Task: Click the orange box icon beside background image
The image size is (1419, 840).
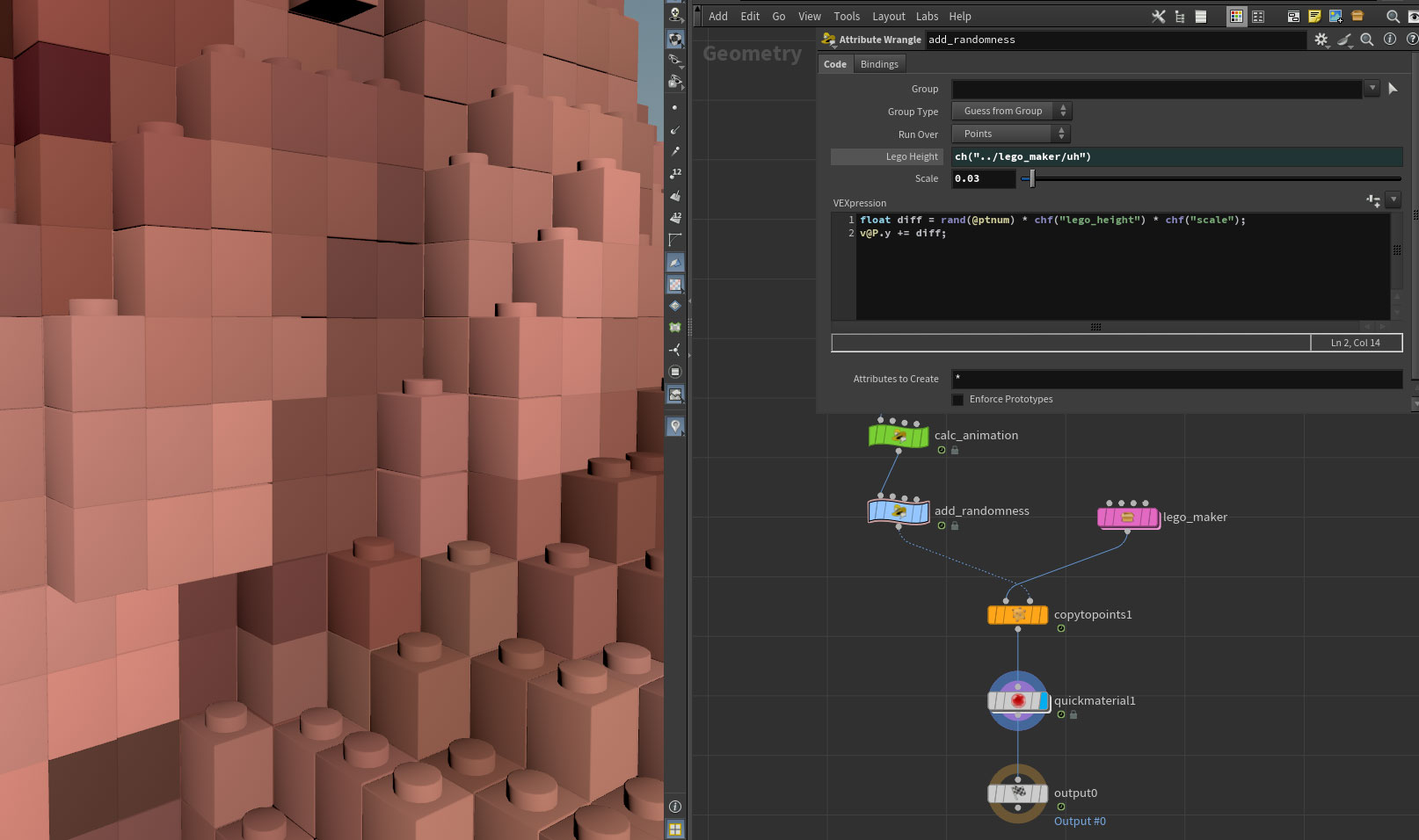Action: click(x=1357, y=16)
